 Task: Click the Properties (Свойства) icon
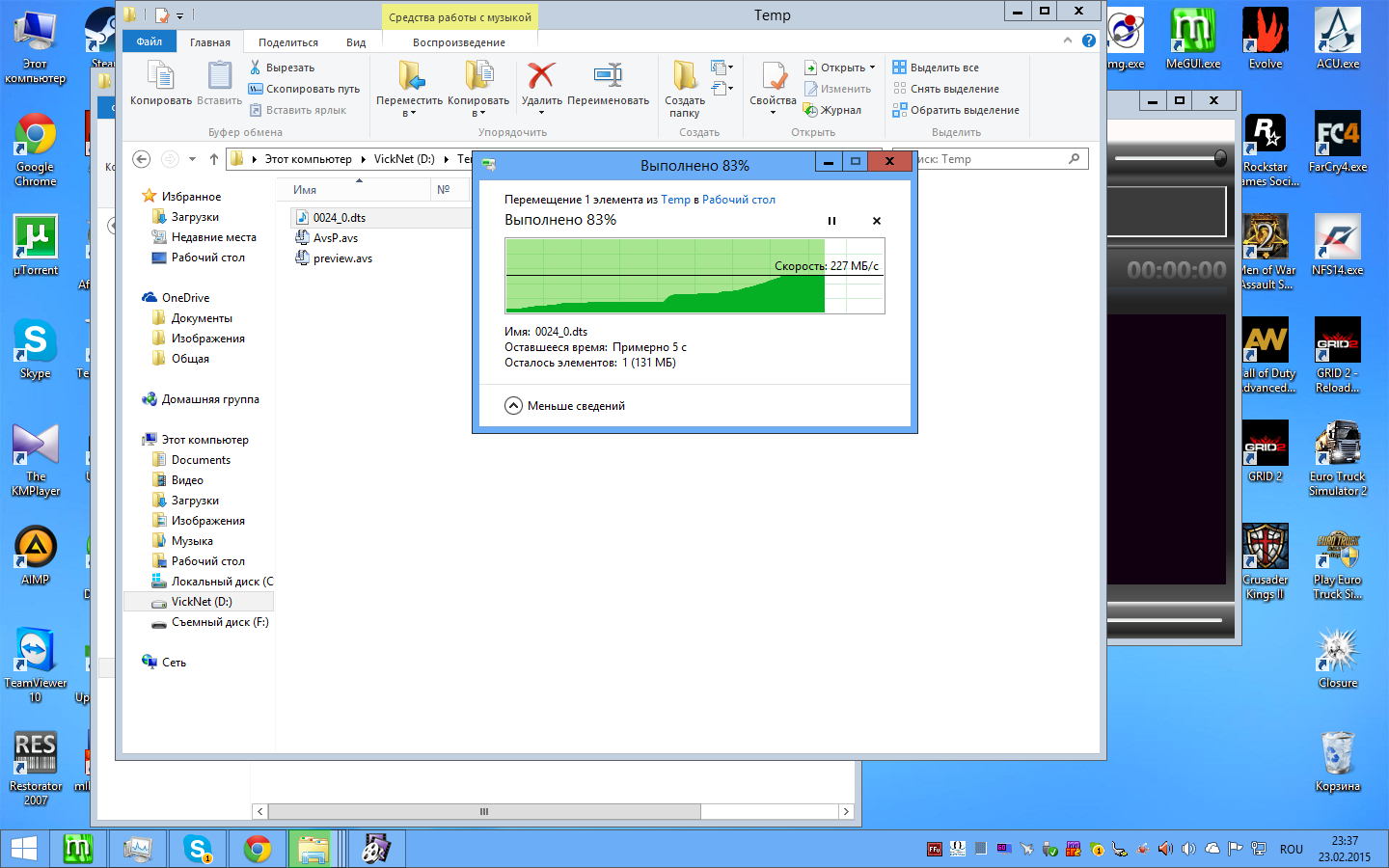(774, 75)
